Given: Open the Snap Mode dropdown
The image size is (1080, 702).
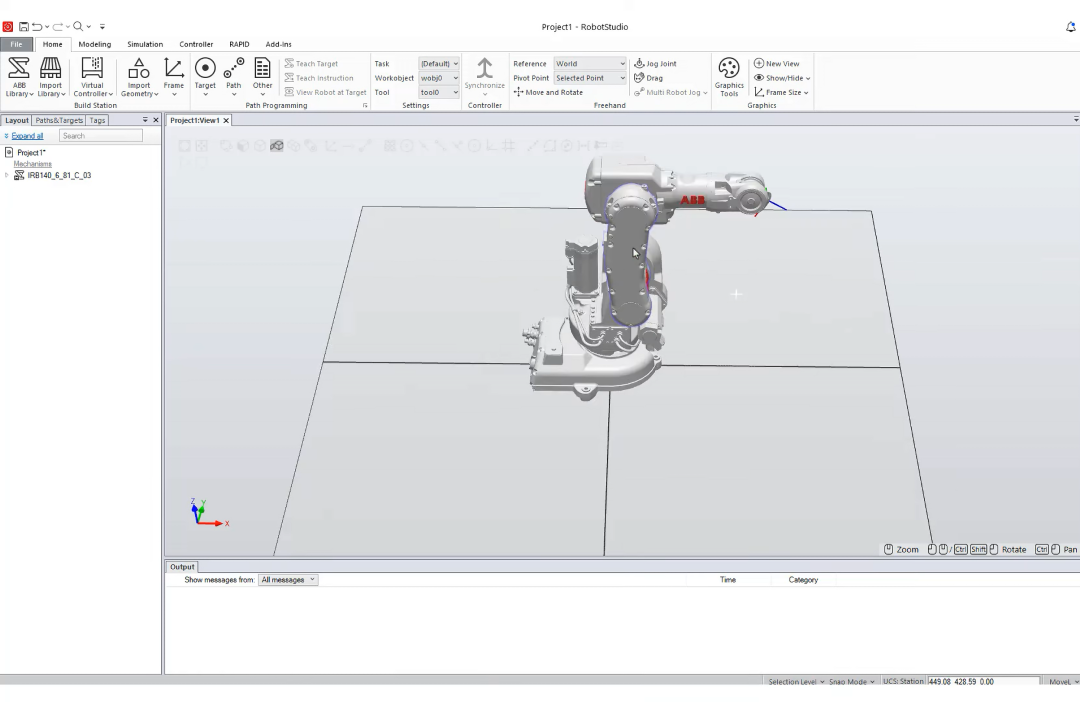Looking at the screenshot, I should pos(851,681).
